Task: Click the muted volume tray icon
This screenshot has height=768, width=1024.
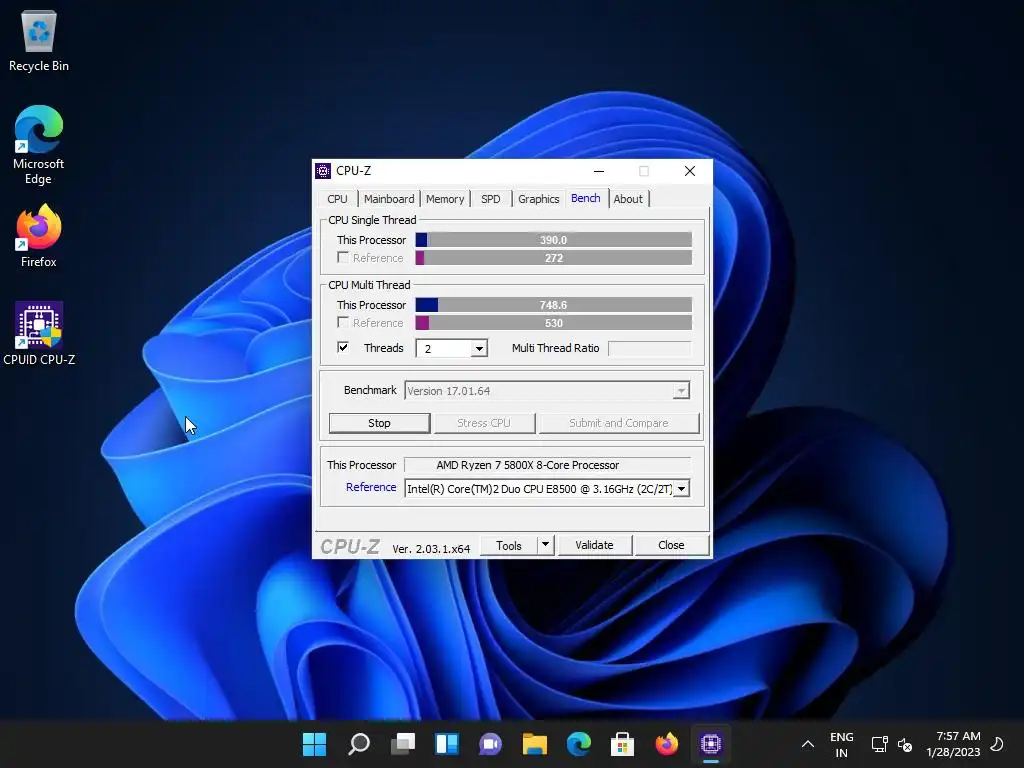Action: [x=905, y=744]
